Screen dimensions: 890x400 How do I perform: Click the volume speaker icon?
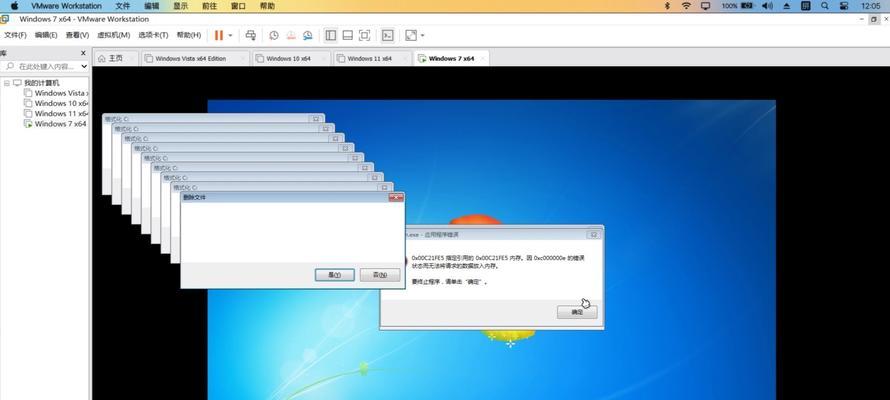coord(767,6)
